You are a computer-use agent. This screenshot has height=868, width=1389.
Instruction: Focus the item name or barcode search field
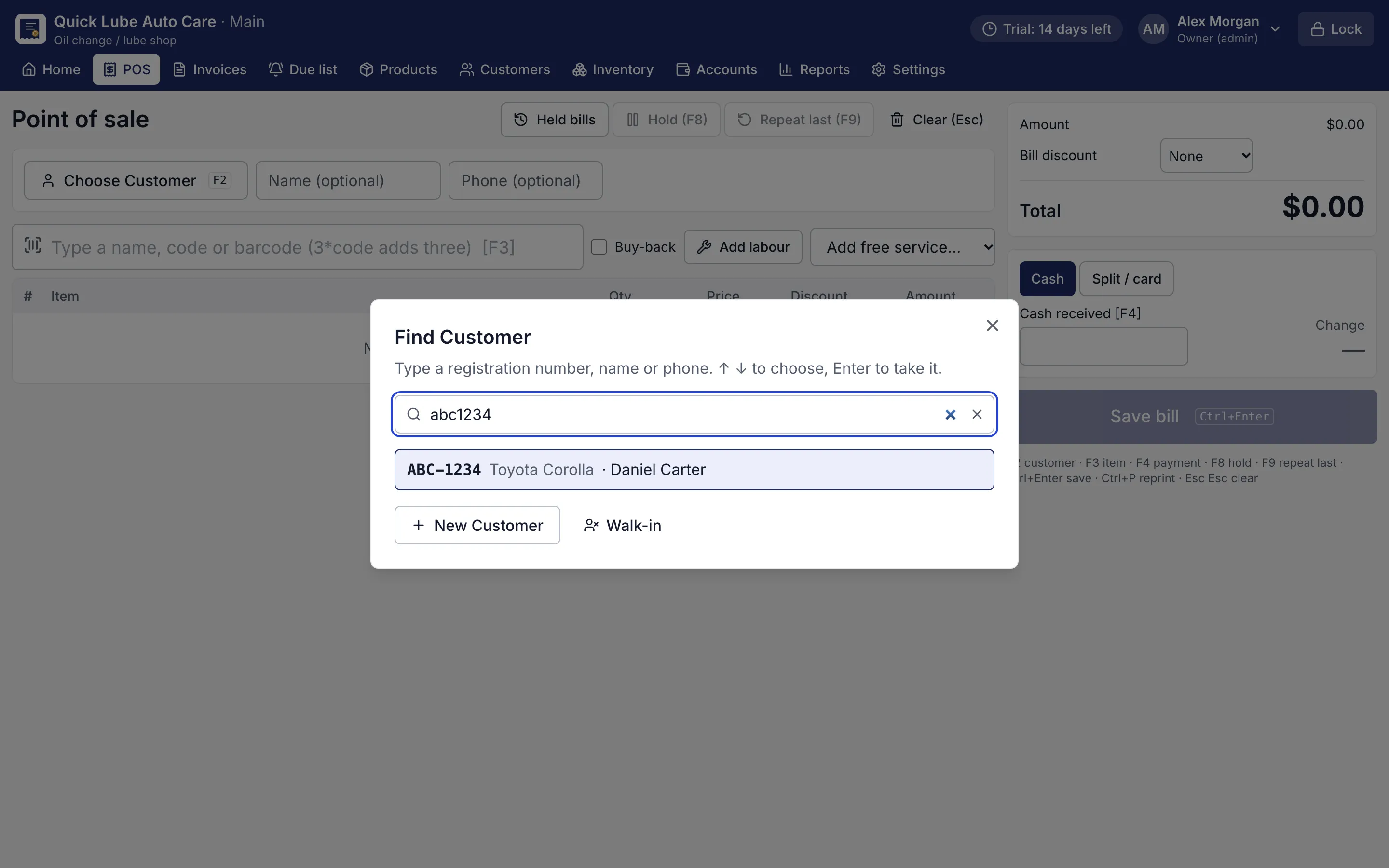tap(297, 247)
